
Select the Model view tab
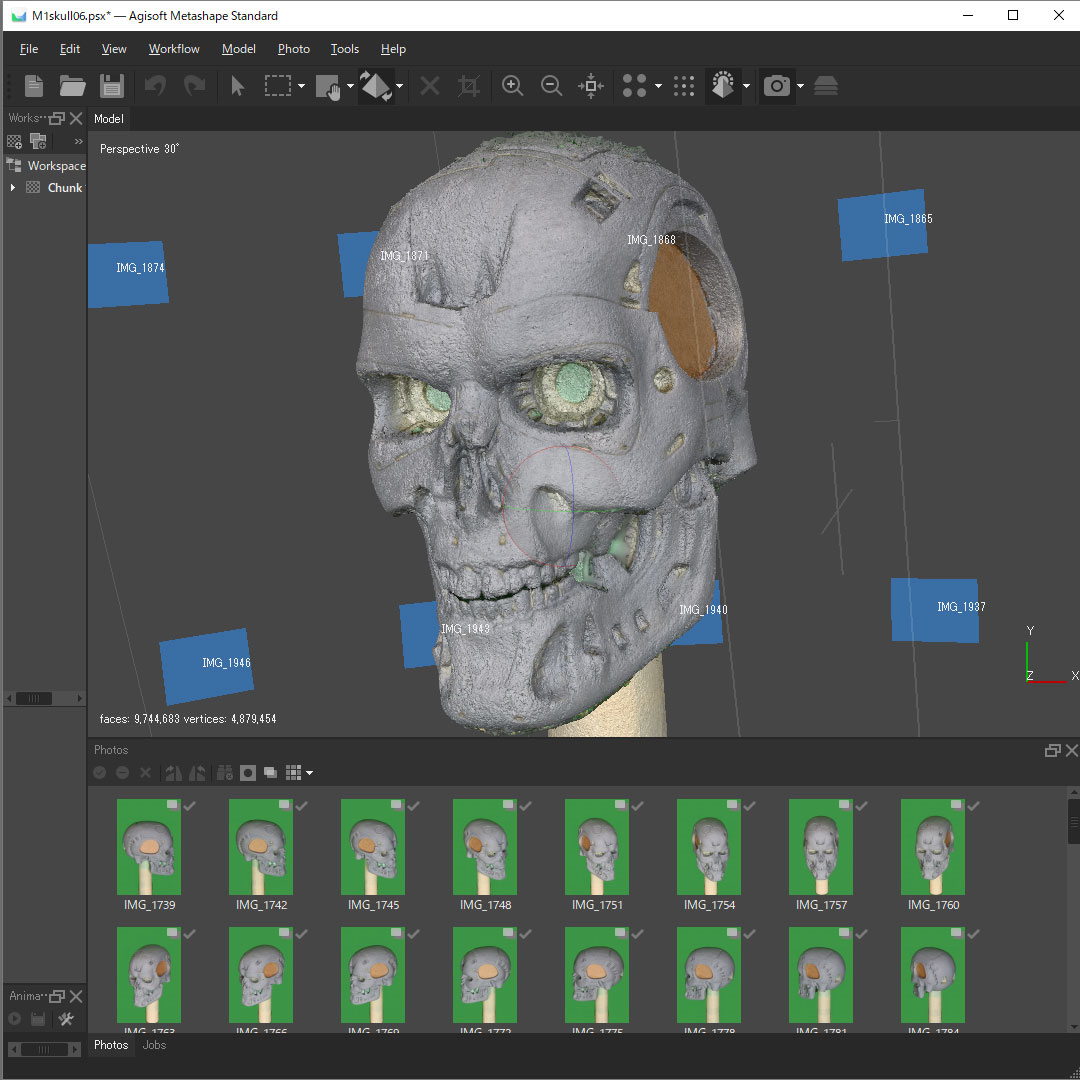109,118
